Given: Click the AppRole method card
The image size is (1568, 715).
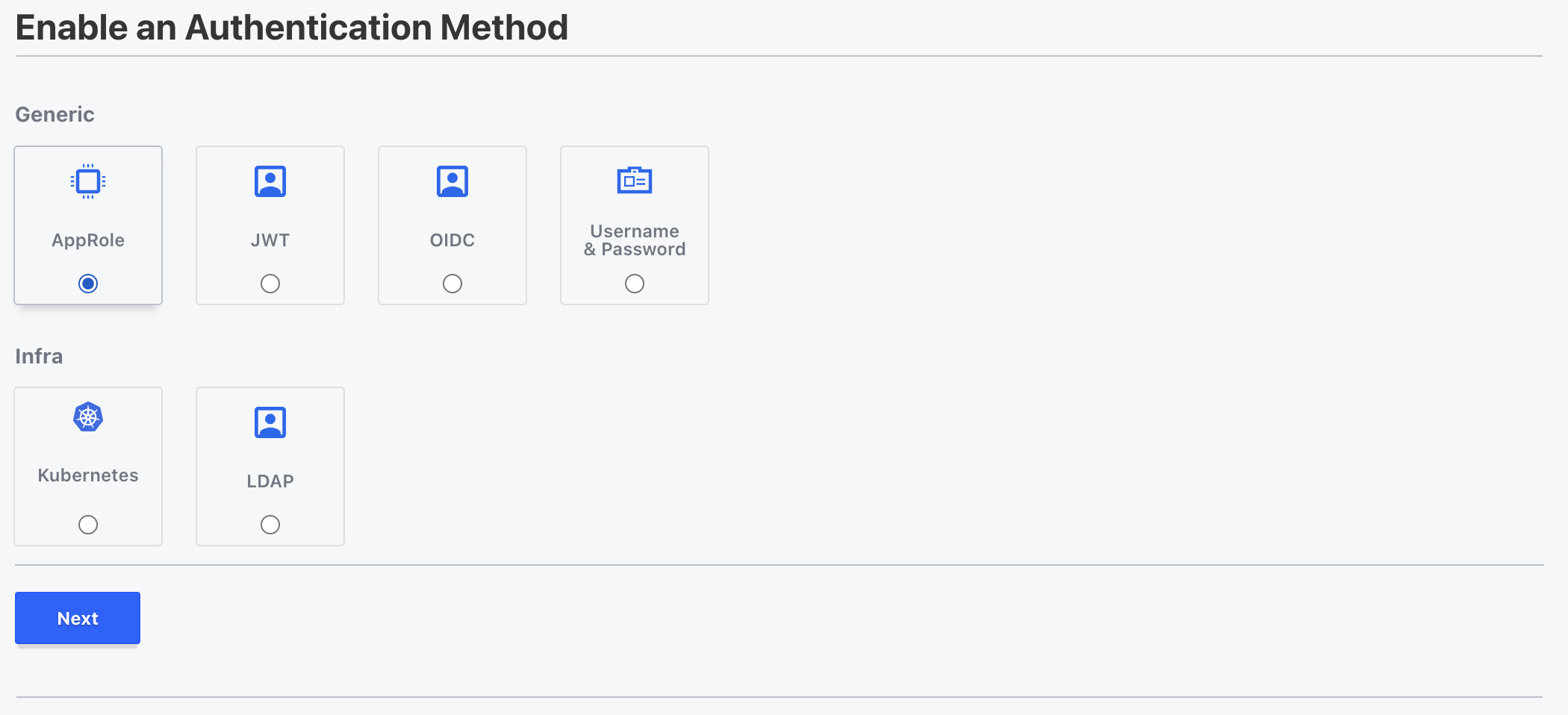Looking at the screenshot, I should [87, 225].
